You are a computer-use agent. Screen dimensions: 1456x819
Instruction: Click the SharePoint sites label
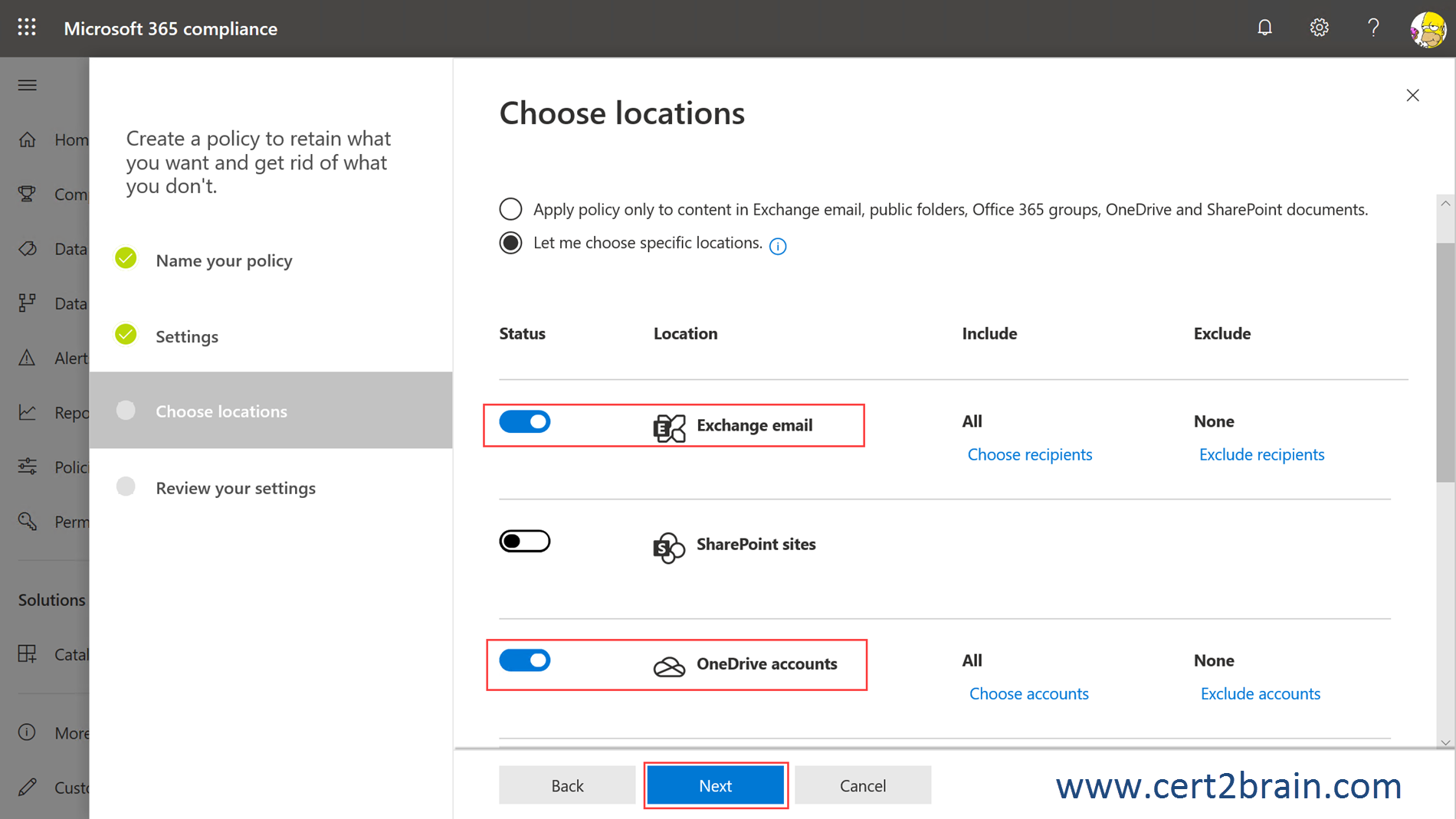[x=756, y=544]
